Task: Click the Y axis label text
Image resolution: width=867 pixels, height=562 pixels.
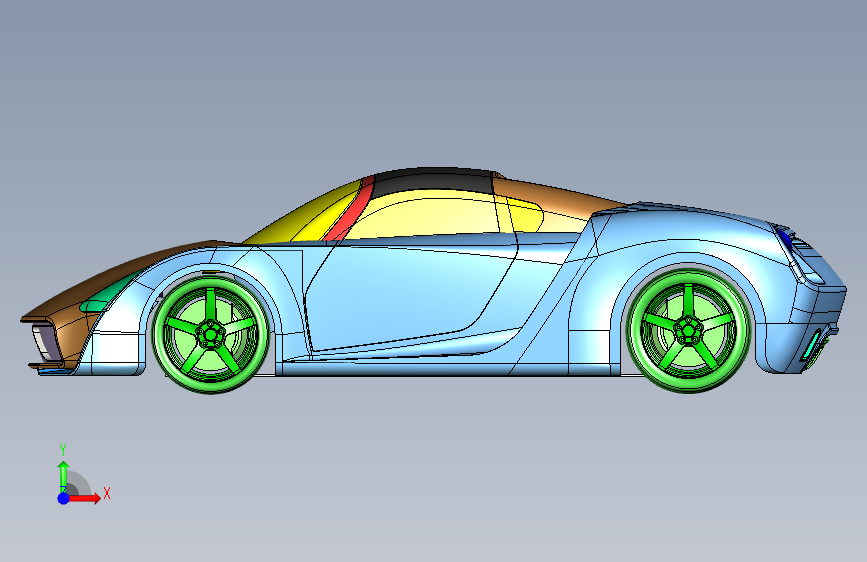Action: point(63,450)
